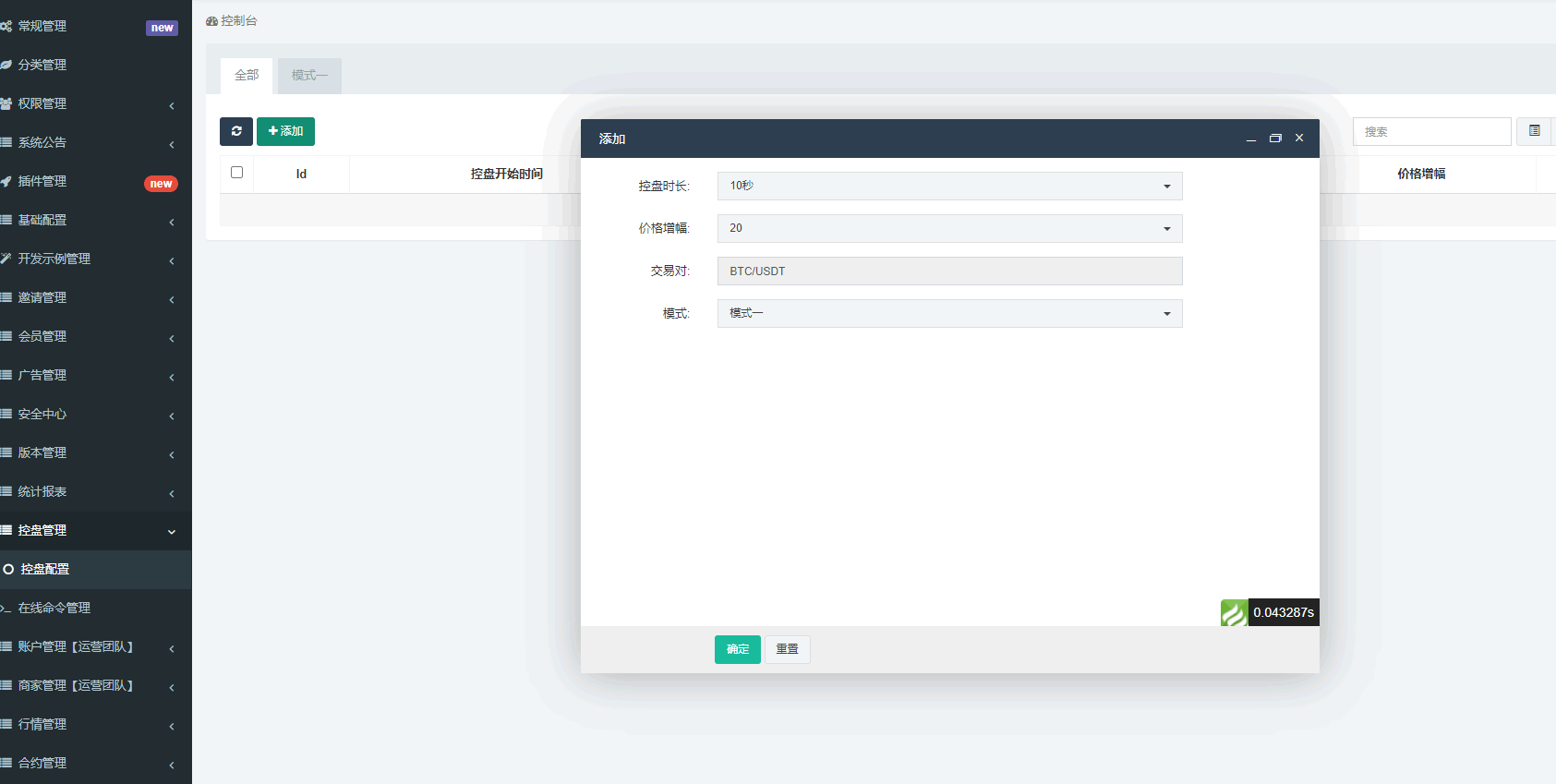Click the refresh icon button
1556x784 pixels.
tap(236, 131)
